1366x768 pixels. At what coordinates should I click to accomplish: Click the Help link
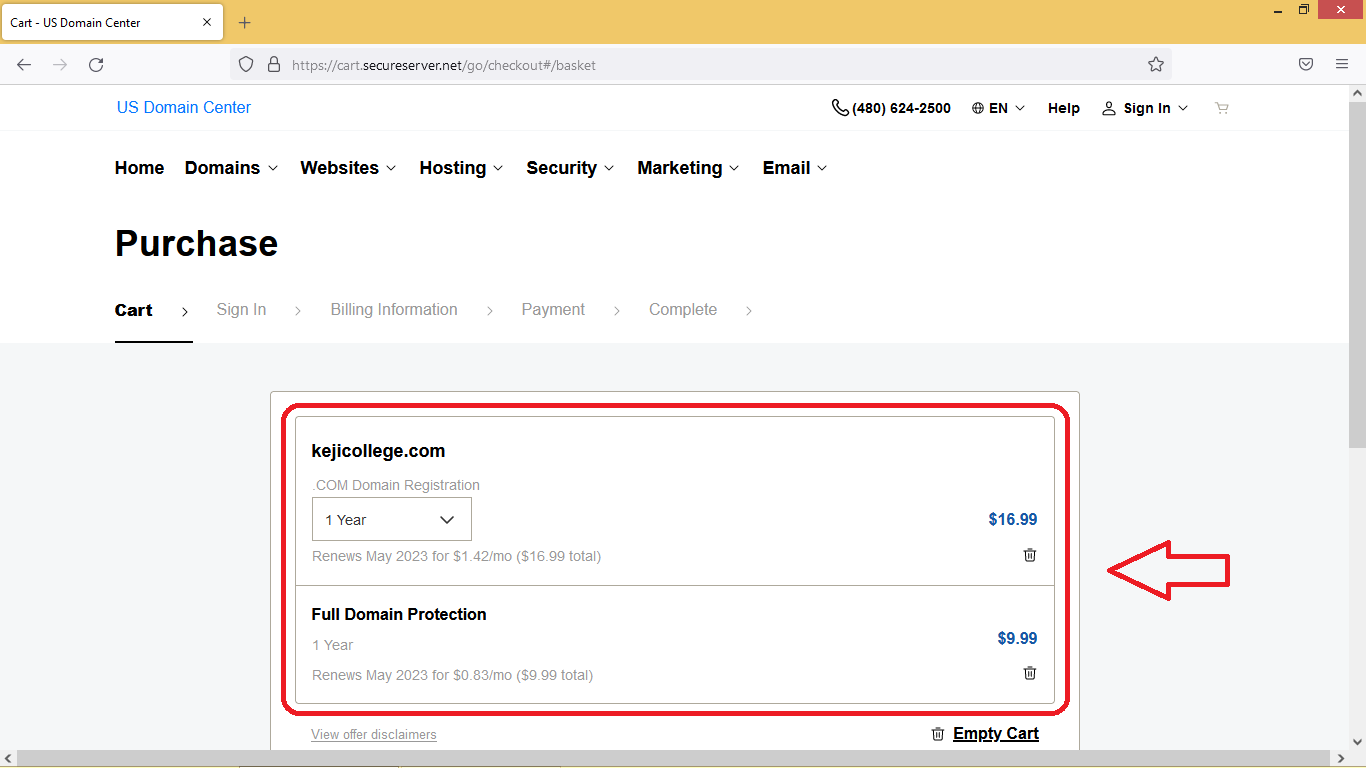(1064, 108)
